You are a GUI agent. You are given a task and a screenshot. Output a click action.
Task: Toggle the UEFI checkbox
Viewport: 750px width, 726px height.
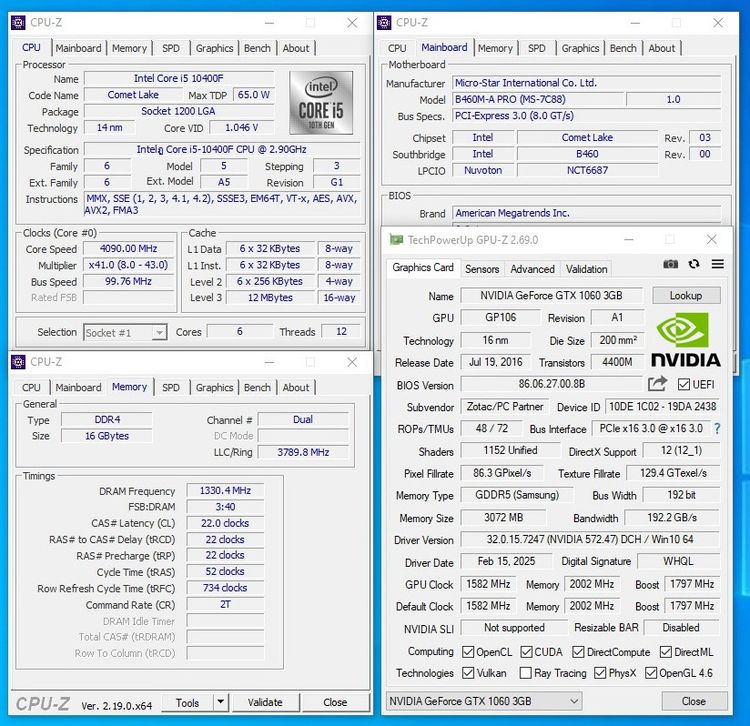684,384
